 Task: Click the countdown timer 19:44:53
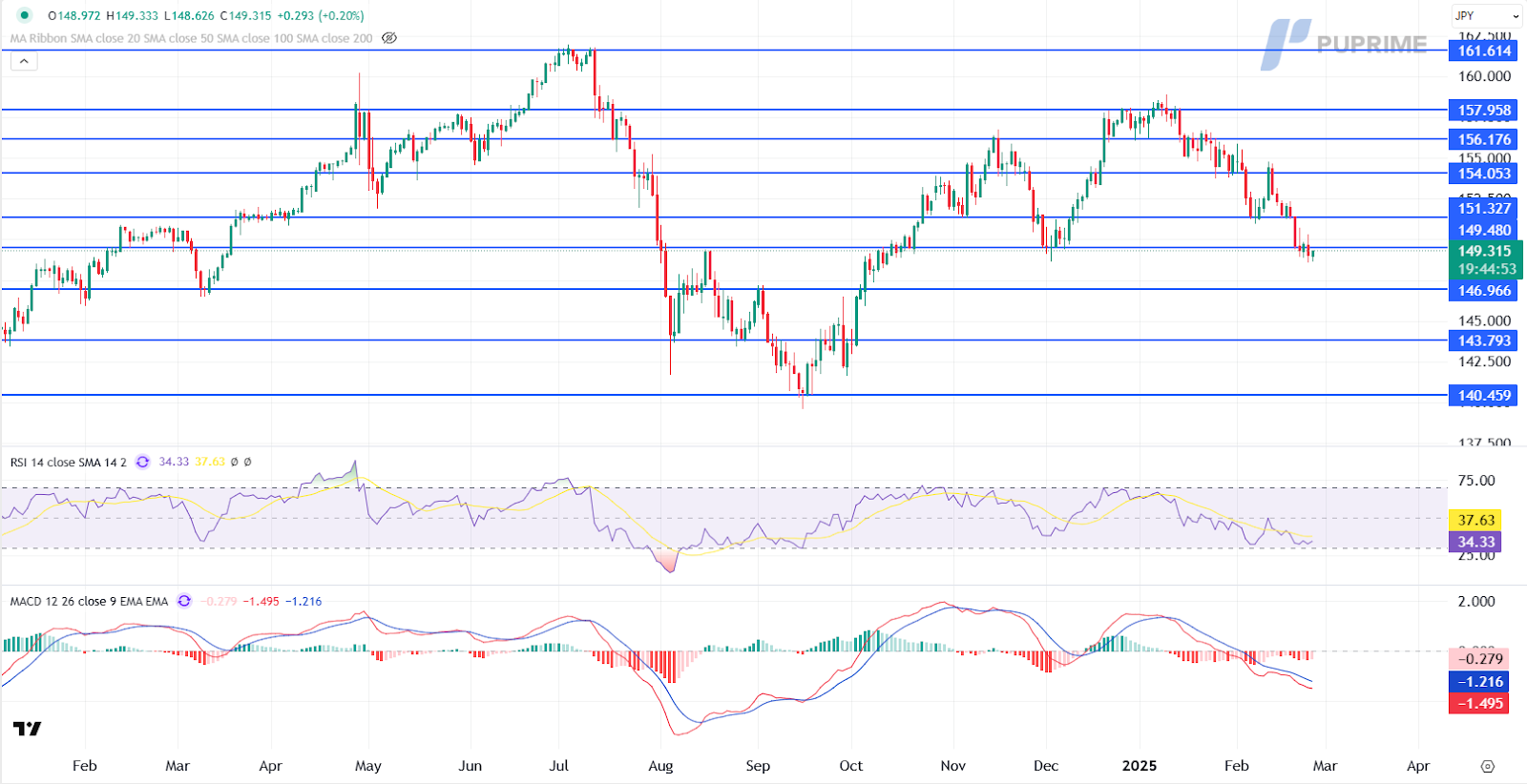[1486, 269]
